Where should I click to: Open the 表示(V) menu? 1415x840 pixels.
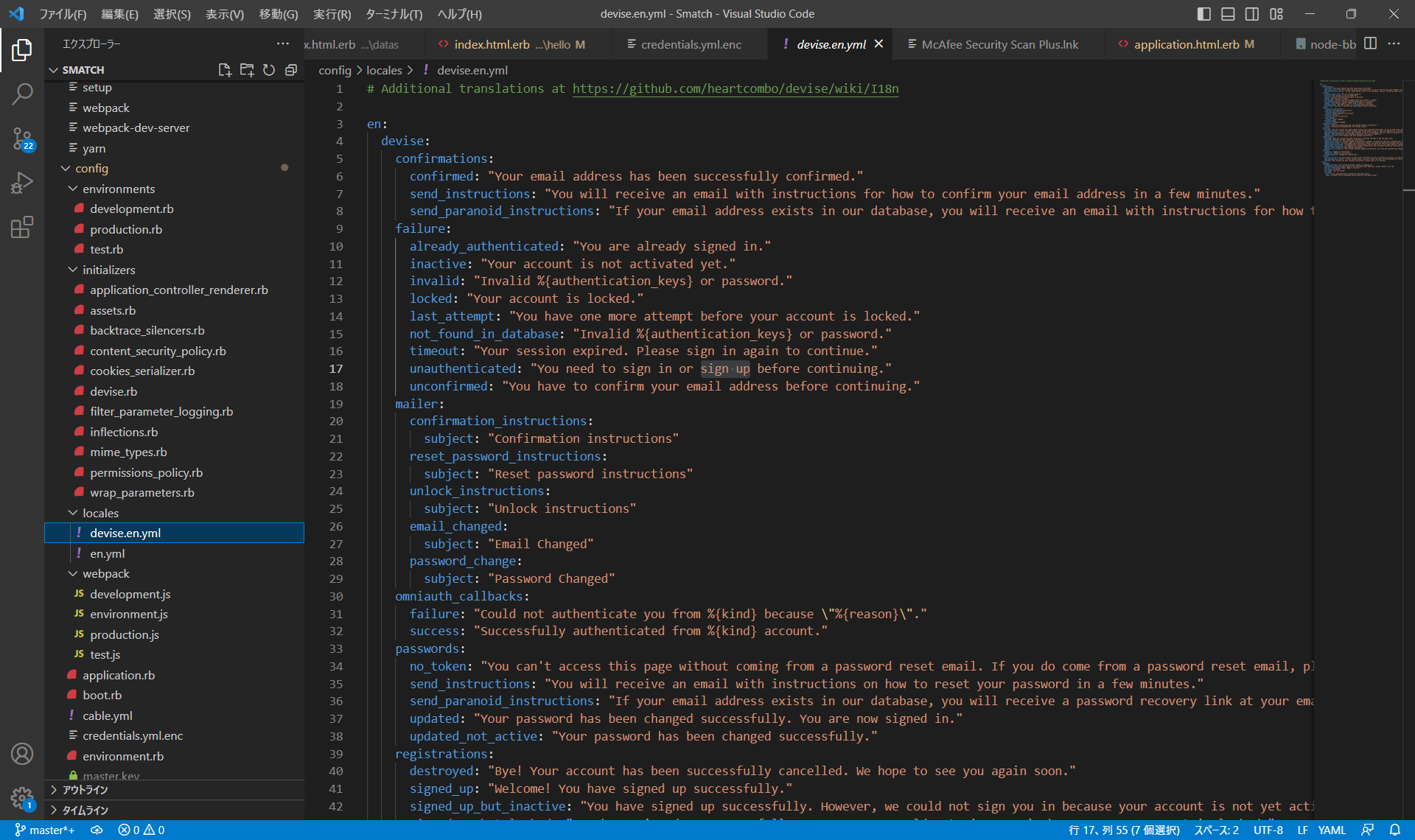tap(225, 14)
